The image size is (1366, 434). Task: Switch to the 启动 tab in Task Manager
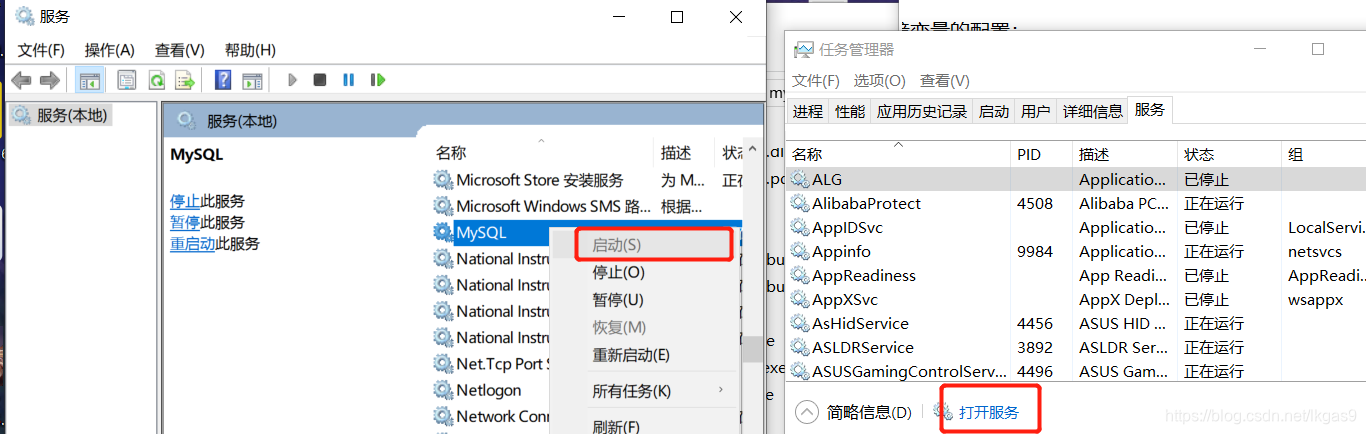[994, 111]
